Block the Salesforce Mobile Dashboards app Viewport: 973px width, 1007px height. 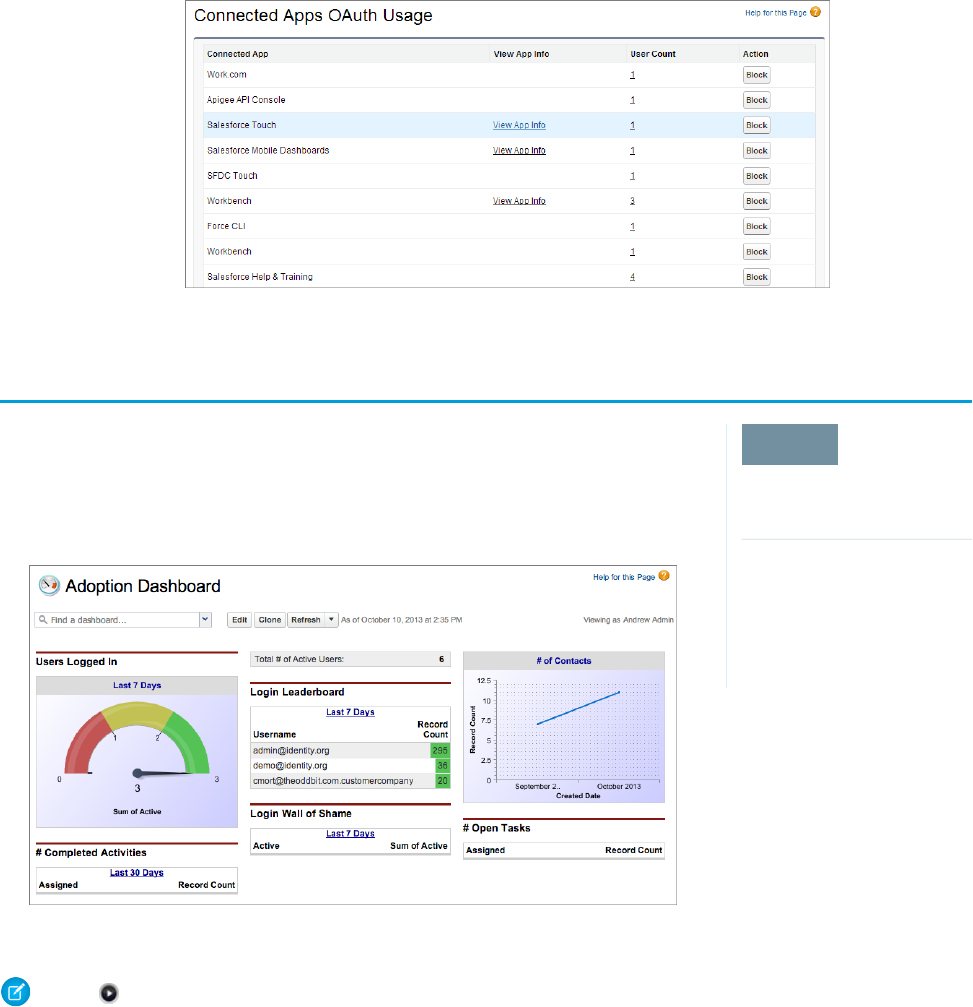tap(757, 151)
